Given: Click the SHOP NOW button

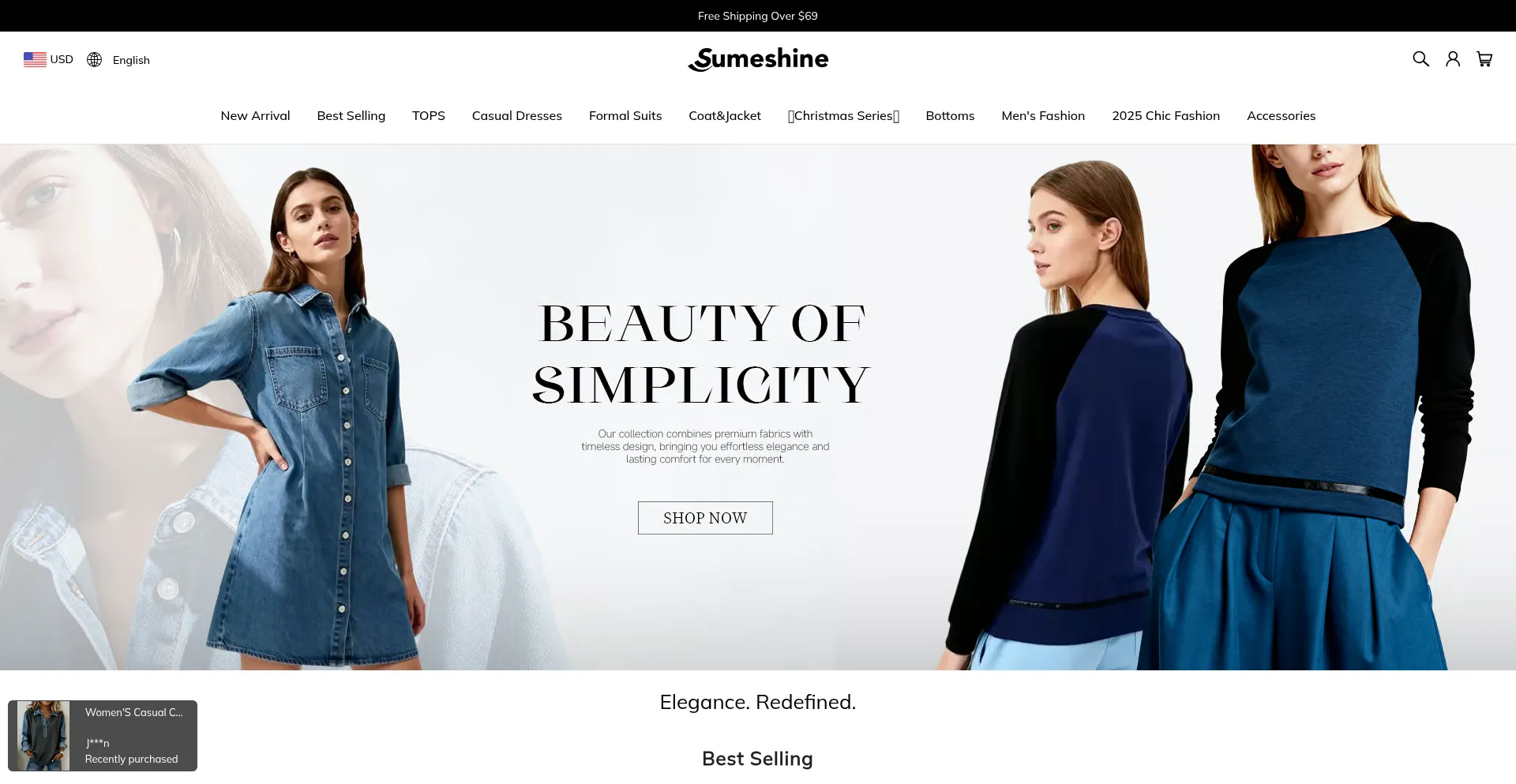Looking at the screenshot, I should coord(705,518).
